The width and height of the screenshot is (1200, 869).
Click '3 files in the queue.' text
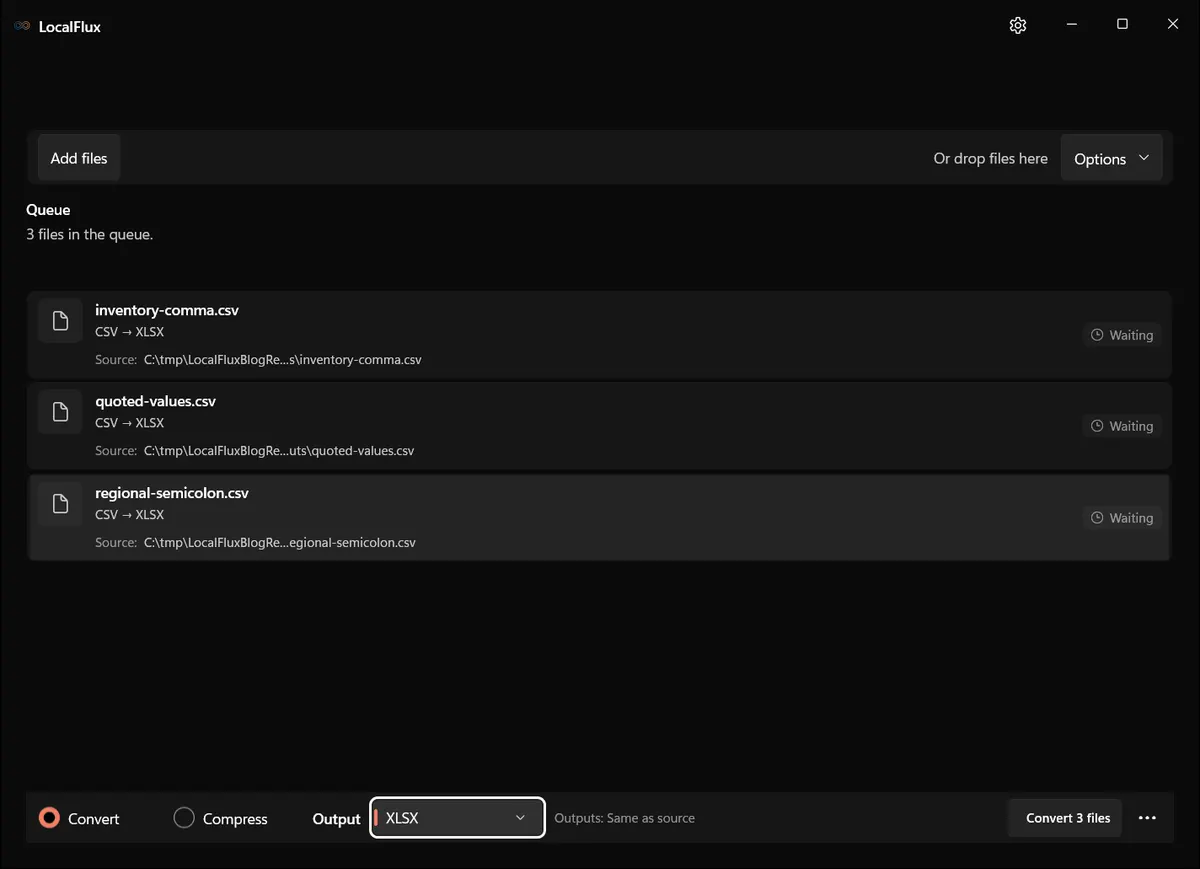tap(90, 235)
